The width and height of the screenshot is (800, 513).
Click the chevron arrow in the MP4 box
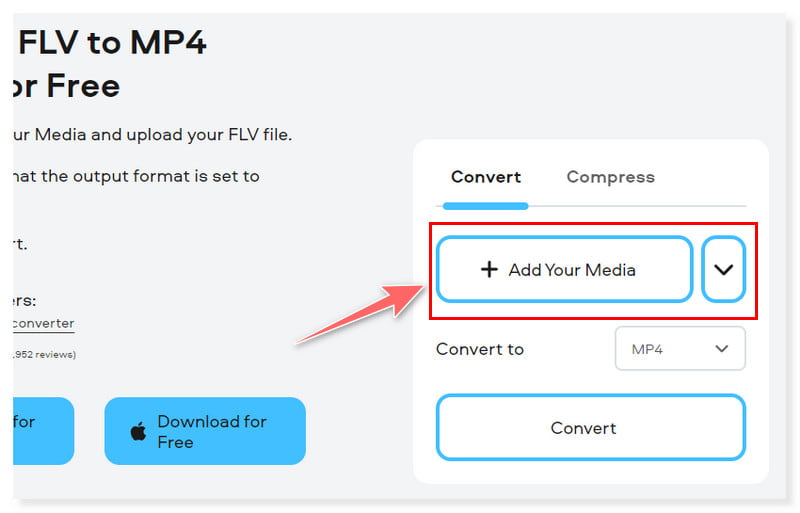(722, 349)
